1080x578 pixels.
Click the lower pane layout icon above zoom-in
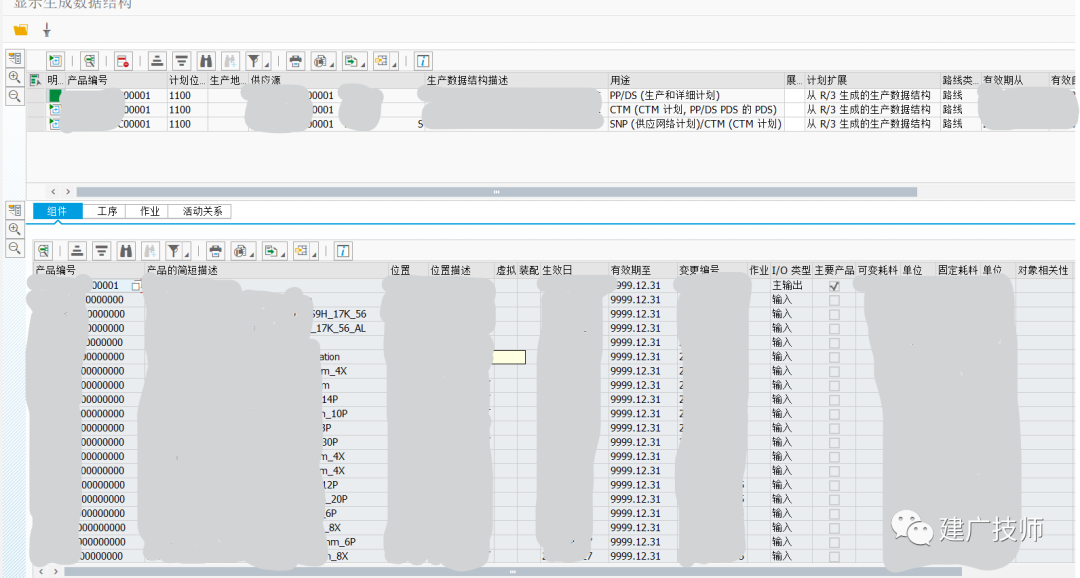click(14, 210)
